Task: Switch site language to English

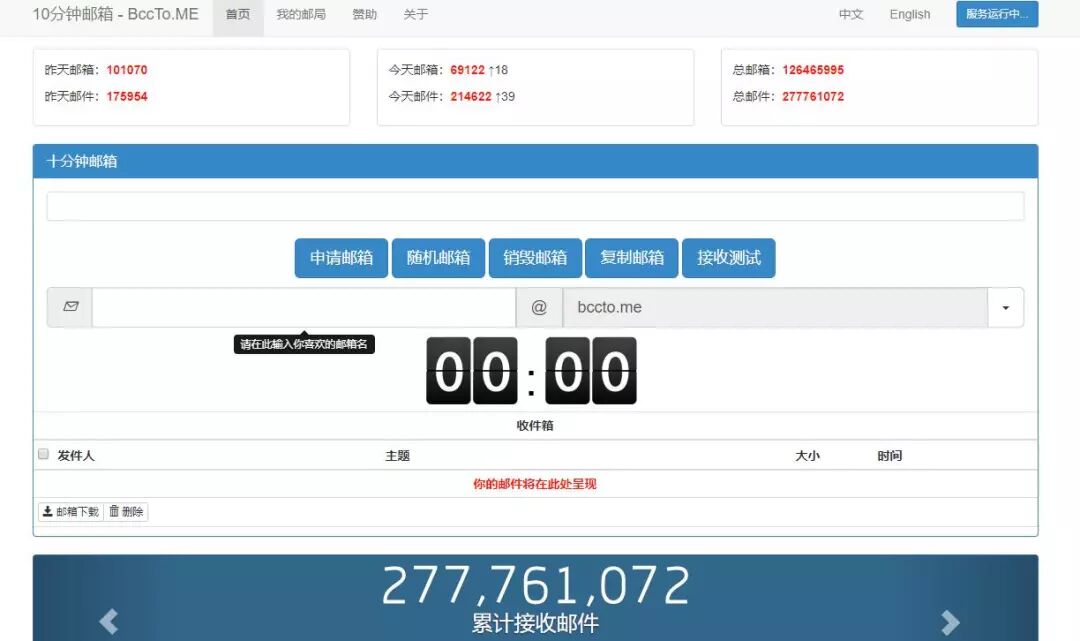Action: pyautogui.click(x=908, y=14)
